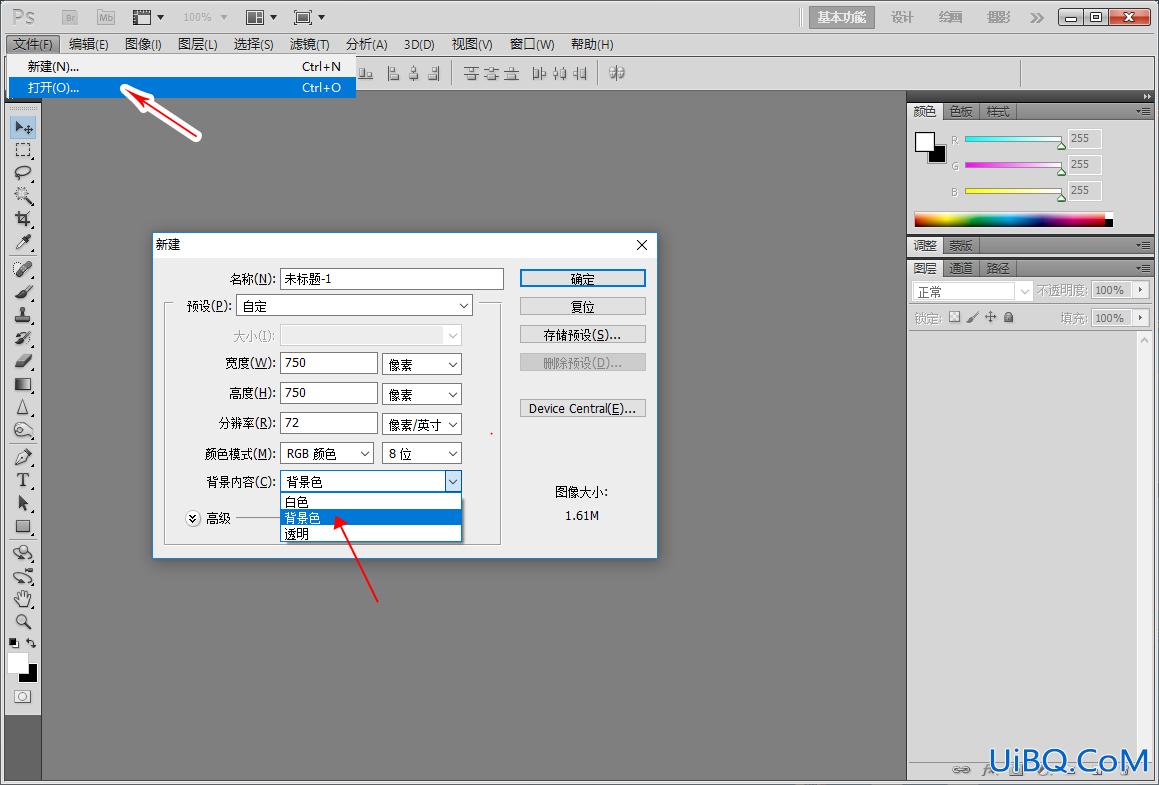The width and height of the screenshot is (1159, 785).
Task: Select the Zoom tool
Action: 23,622
